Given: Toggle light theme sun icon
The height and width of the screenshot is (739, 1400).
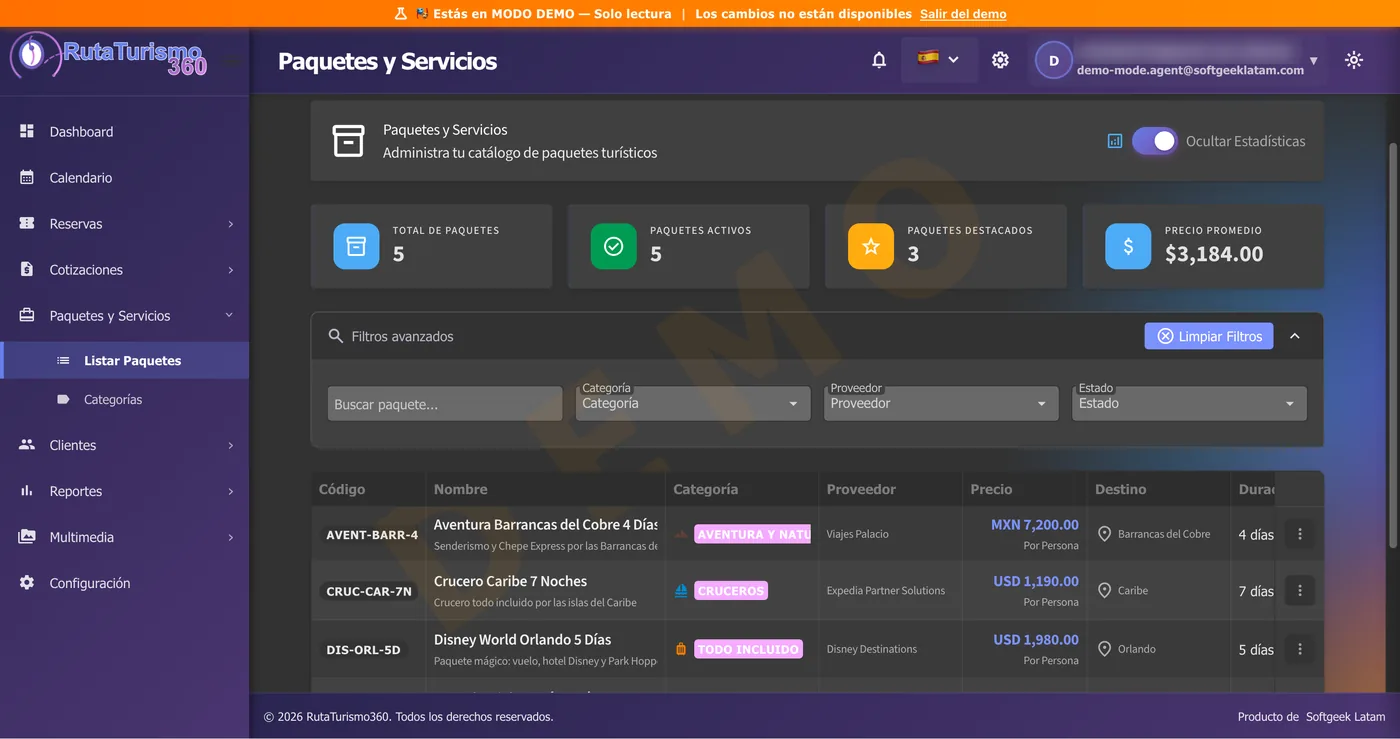Looking at the screenshot, I should pyautogui.click(x=1354, y=60).
